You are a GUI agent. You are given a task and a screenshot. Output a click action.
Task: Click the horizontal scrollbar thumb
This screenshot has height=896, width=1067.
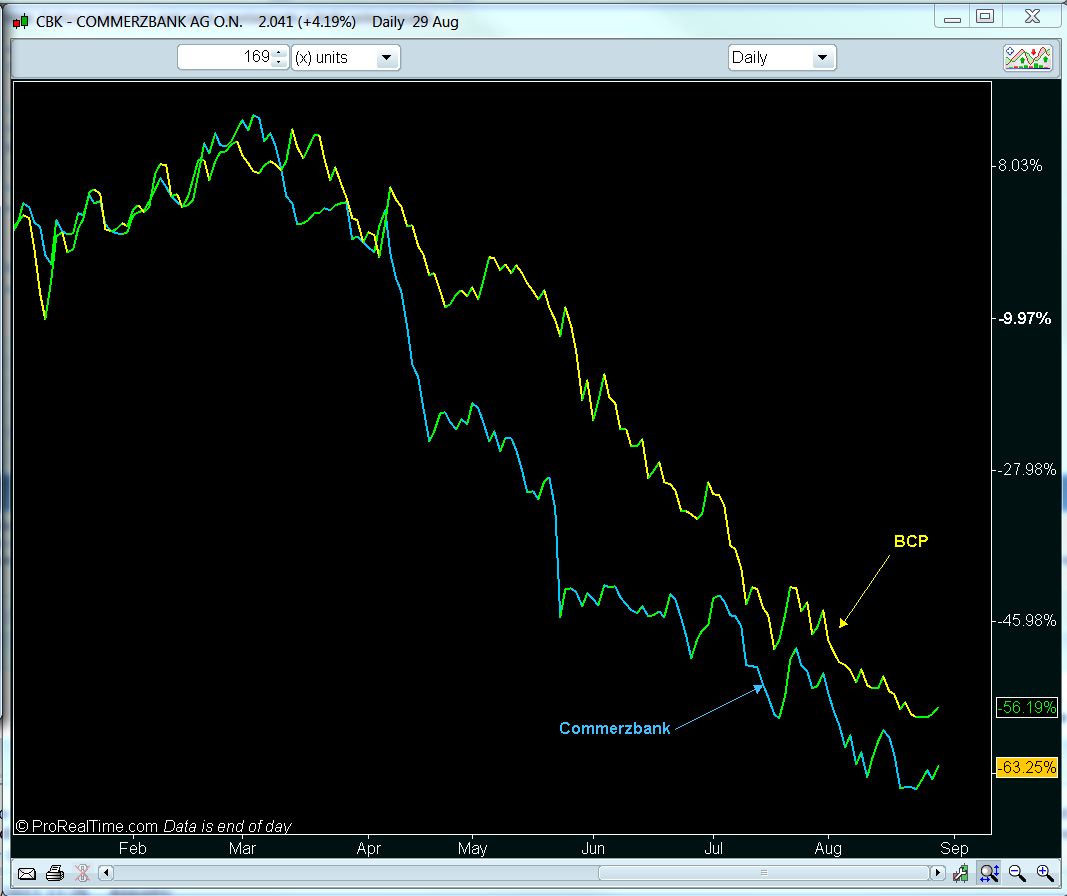tap(764, 873)
